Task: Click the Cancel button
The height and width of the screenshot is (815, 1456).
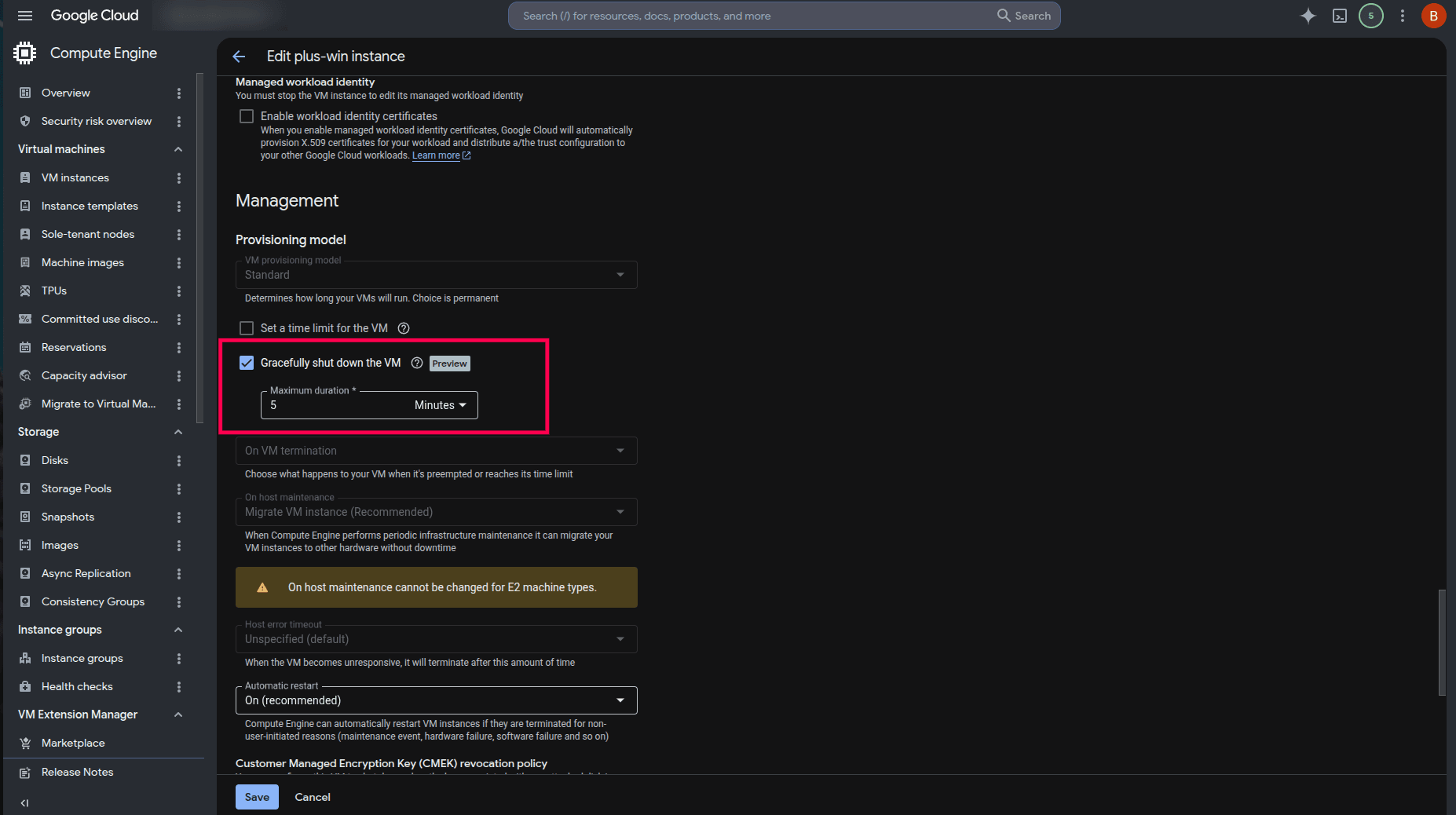Action: tap(313, 797)
